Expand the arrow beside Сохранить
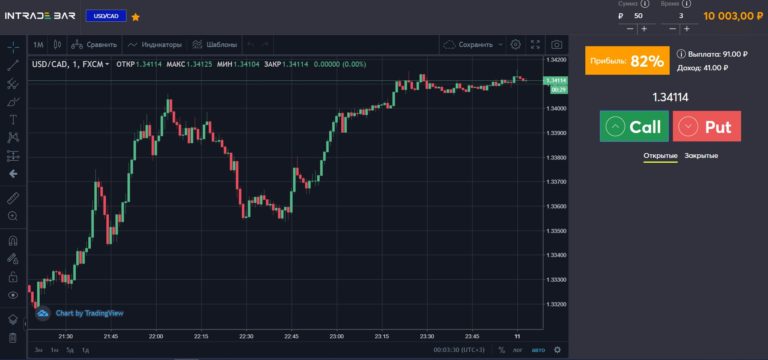 500,45
